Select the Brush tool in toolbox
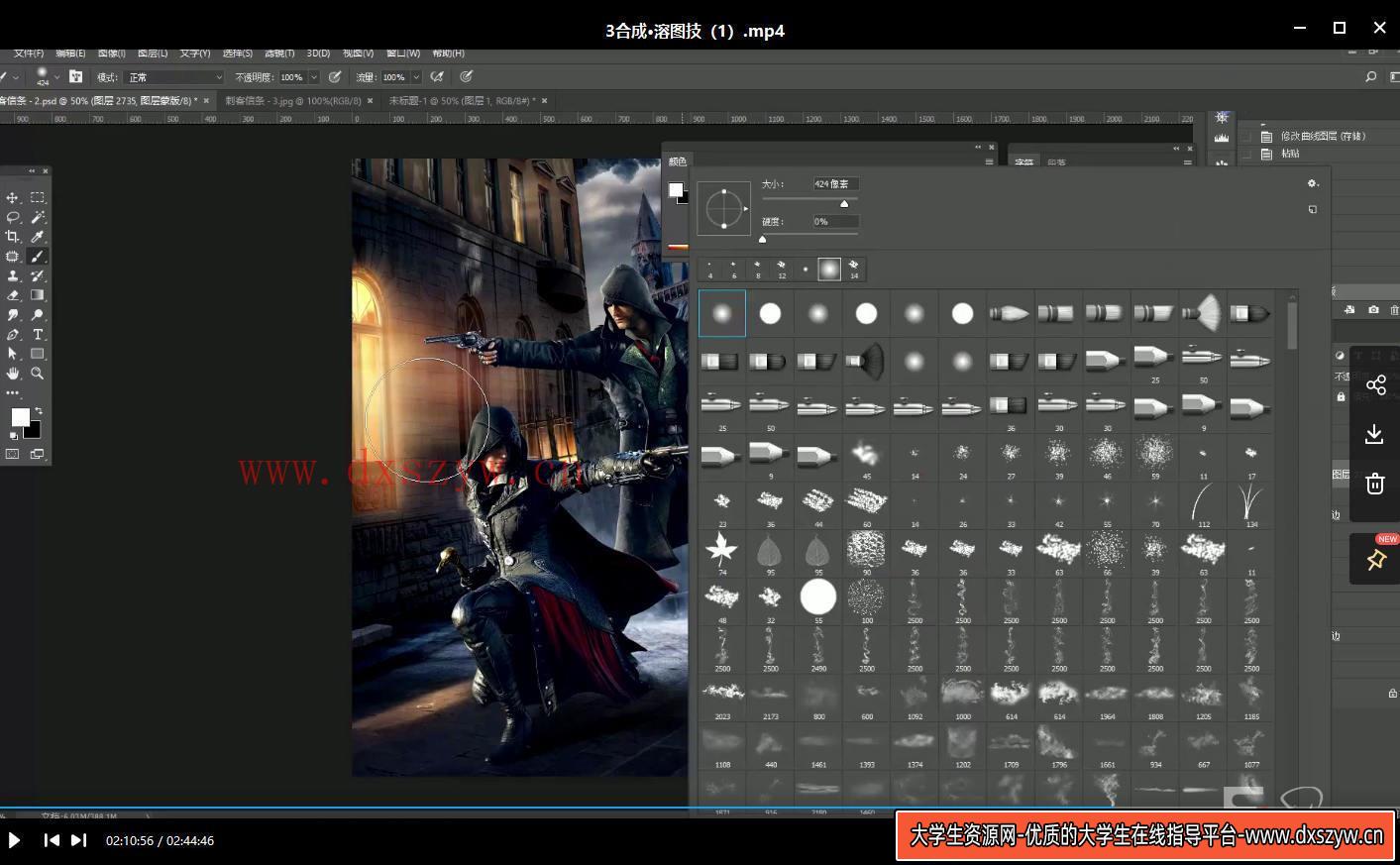The image size is (1400, 865). pos(38,257)
